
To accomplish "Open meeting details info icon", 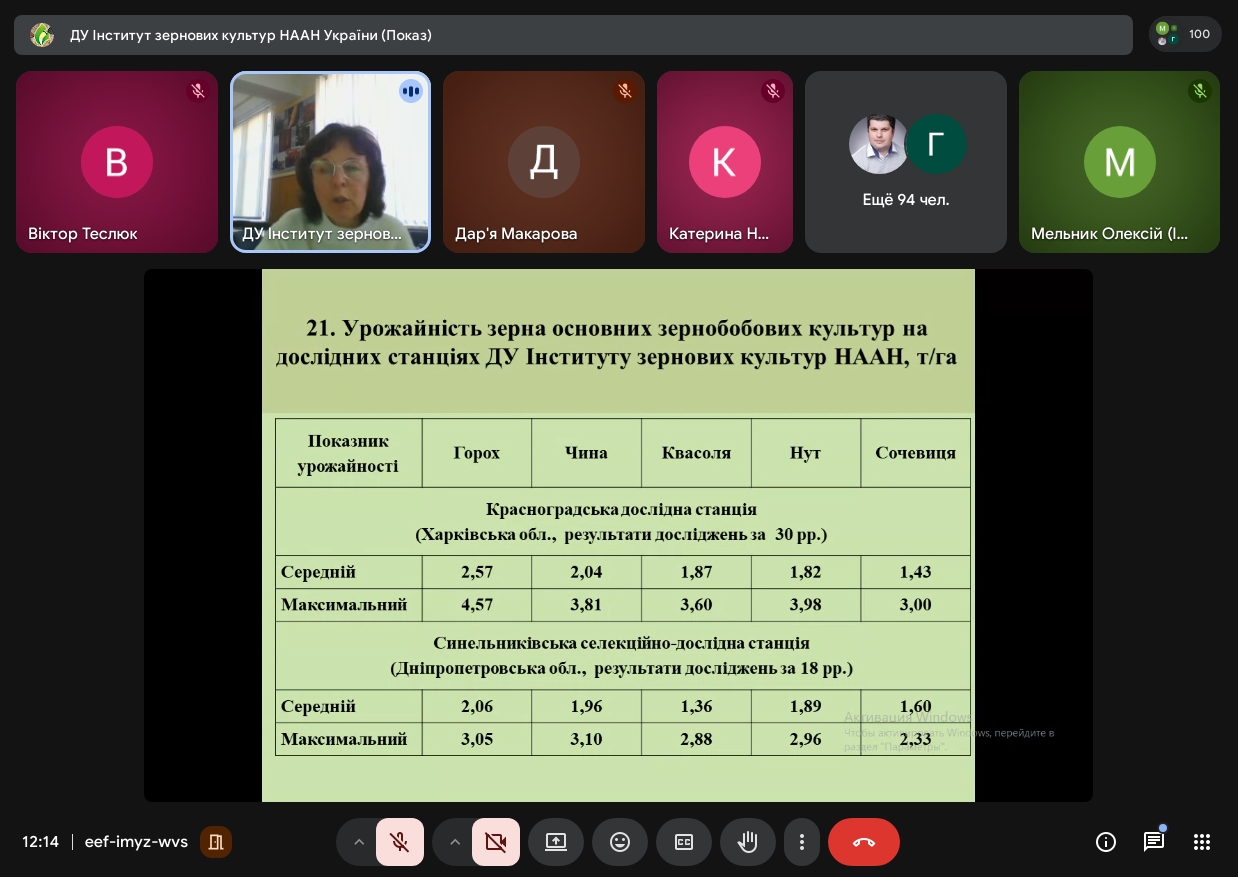I will (1106, 842).
